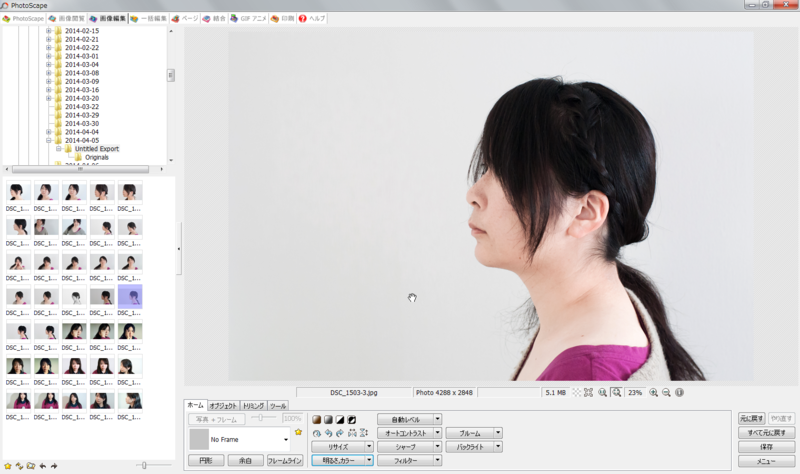This screenshot has width=800, height=474.
Task: Switch to the オブジェクト tab
Action: (x=223, y=406)
